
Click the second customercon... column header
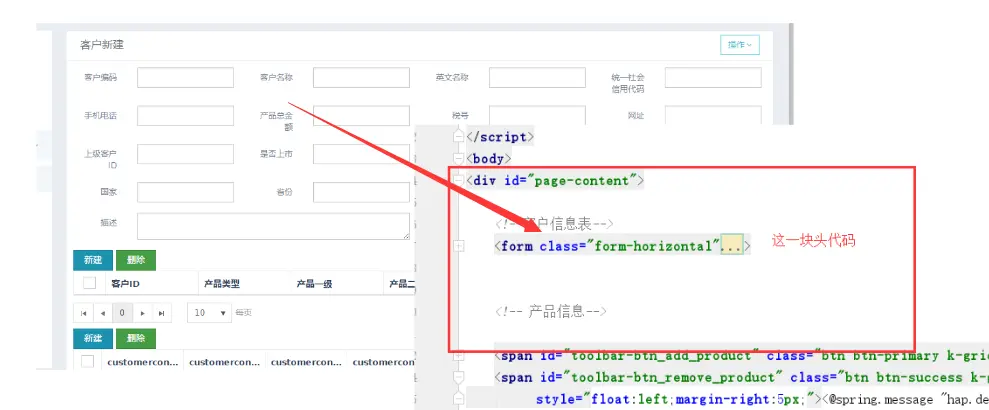(x=224, y=362)
